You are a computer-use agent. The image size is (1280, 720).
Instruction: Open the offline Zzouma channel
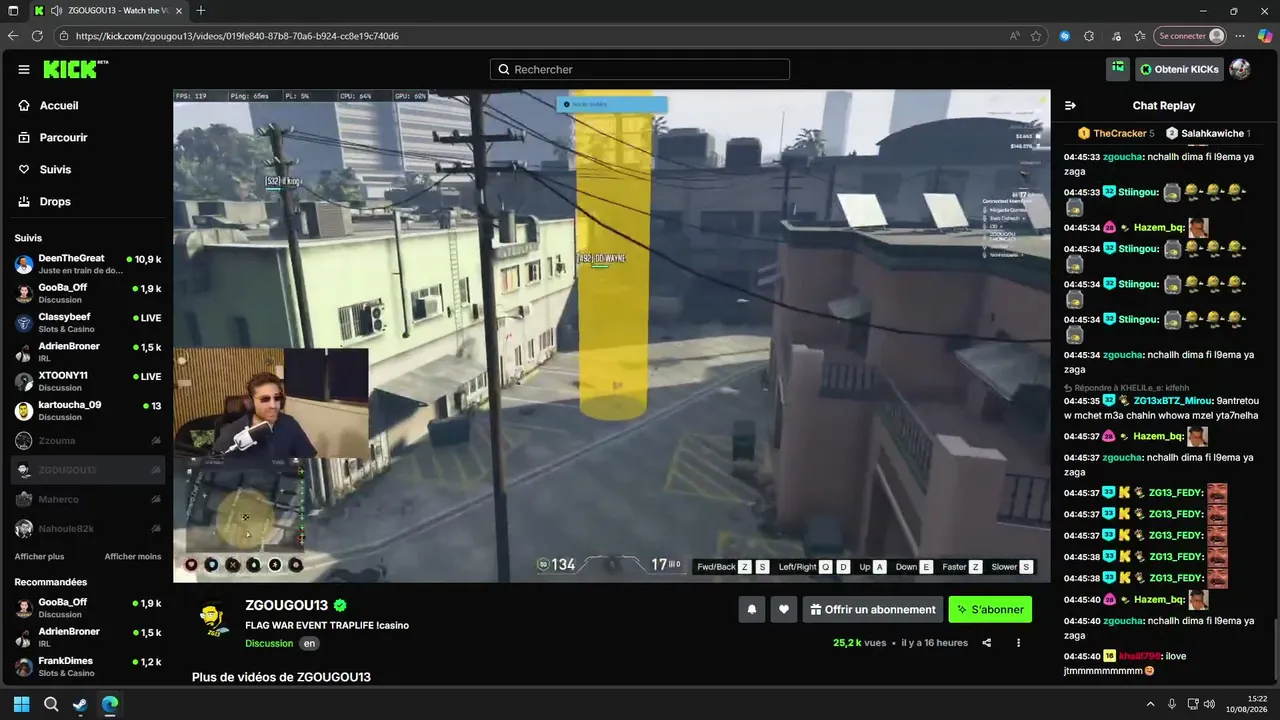click(88, 440)
